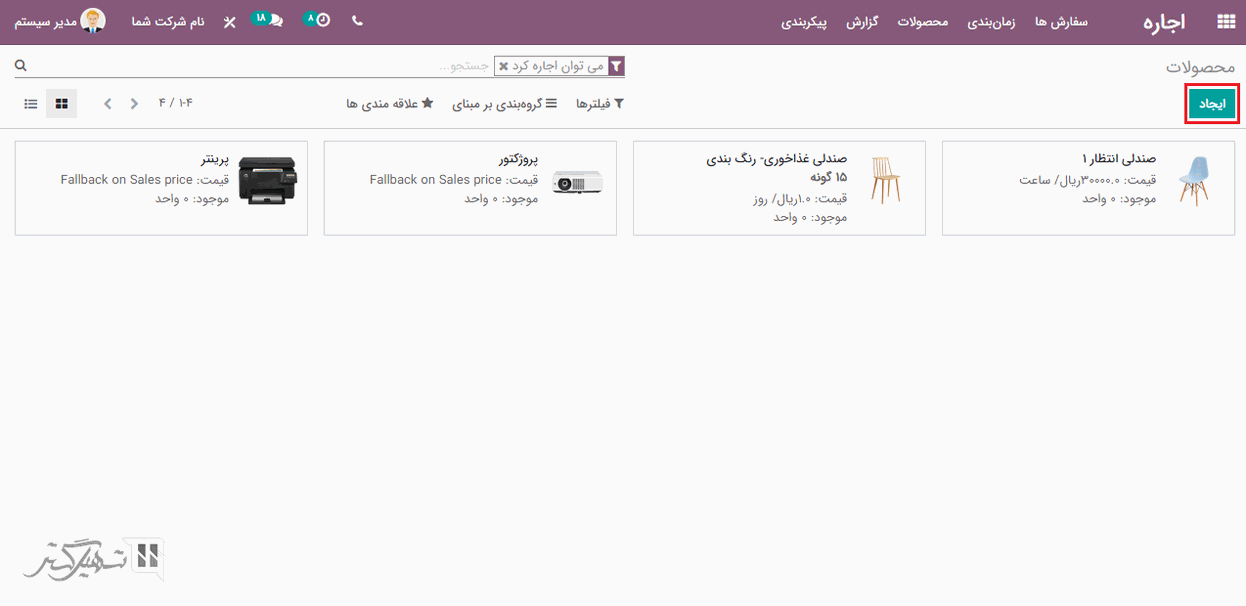Open the apps grid home menu
This screenshot has width=1246, height=606.
pyautogui.click(x=1225, y=22)
